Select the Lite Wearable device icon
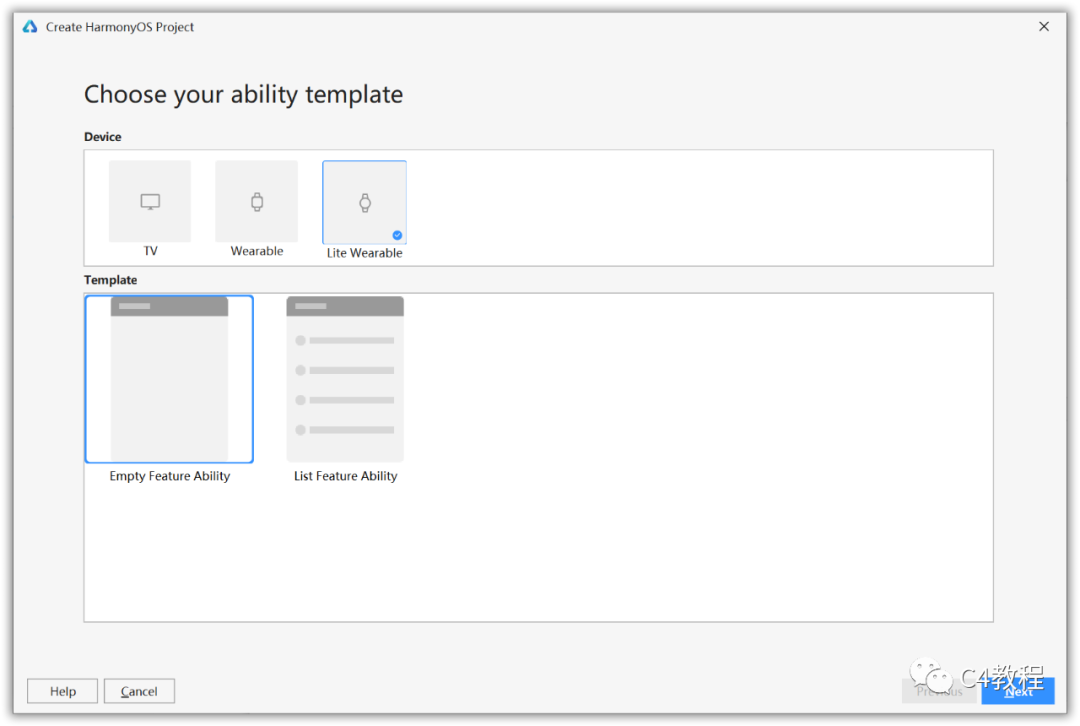Viewport: 1080px width, 726px height. point(364,202)
